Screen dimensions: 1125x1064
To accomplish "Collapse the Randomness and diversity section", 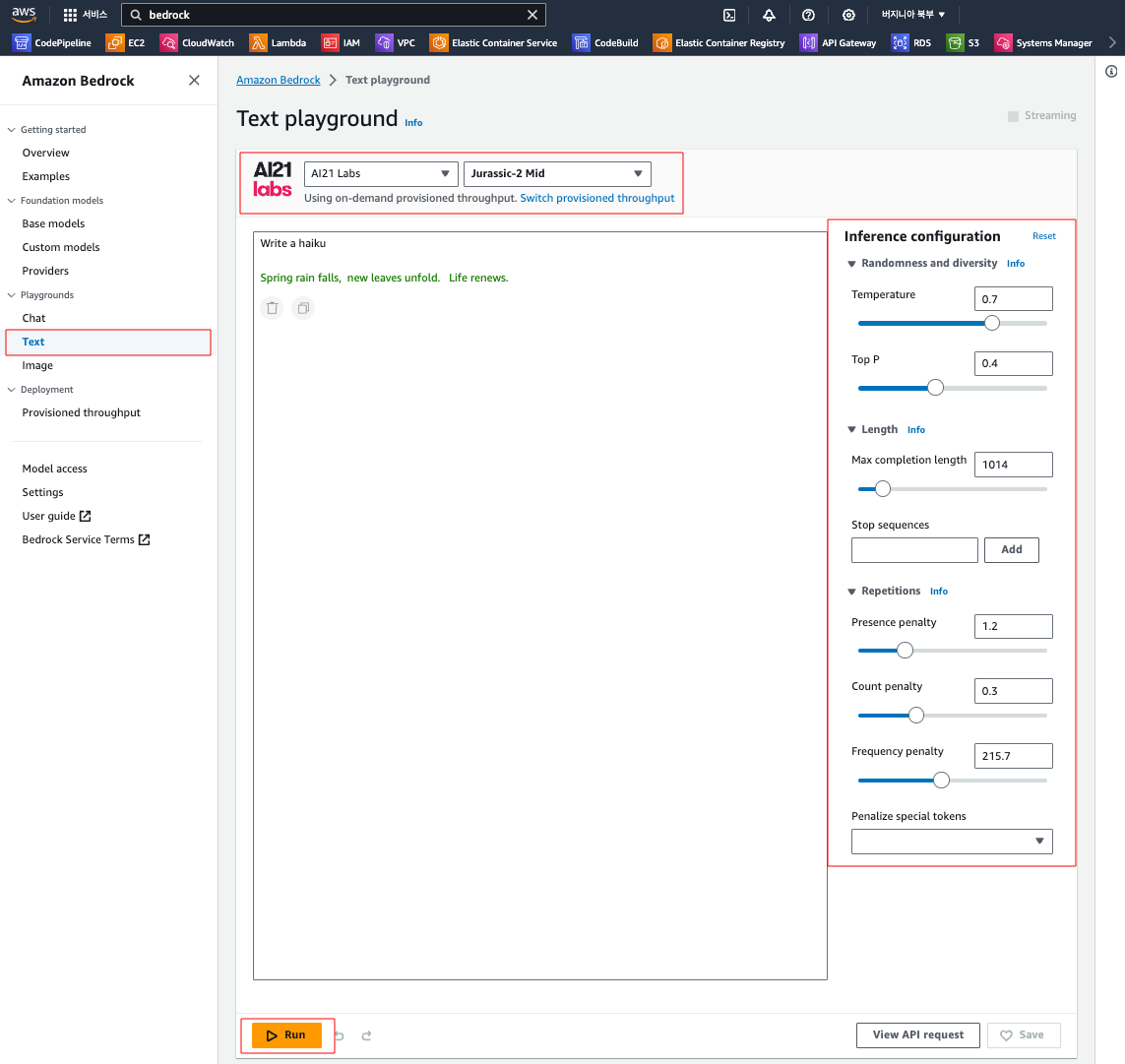I will [851, 264].
